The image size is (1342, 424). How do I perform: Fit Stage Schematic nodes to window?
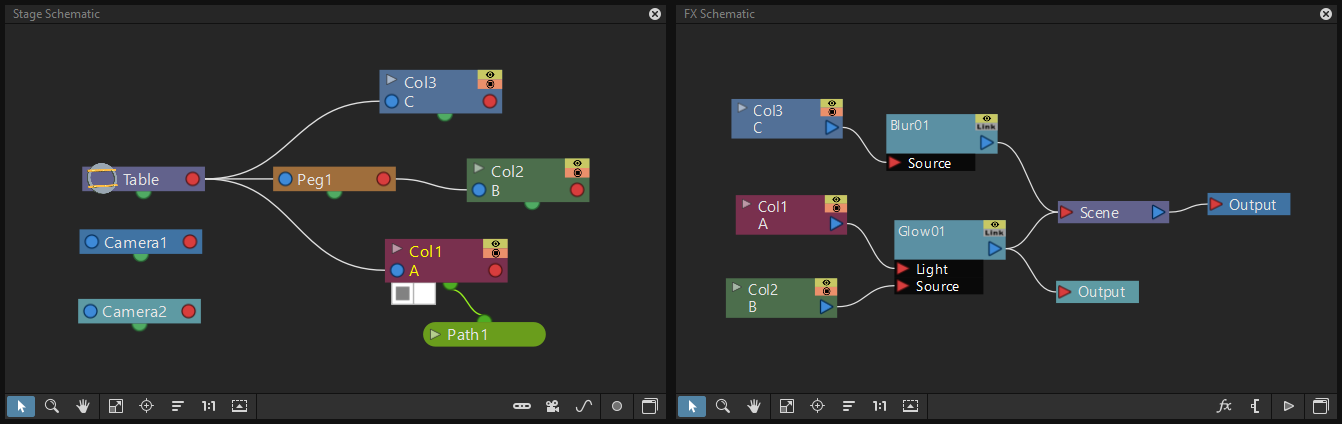pyautogui.click(x=116, y=406)
